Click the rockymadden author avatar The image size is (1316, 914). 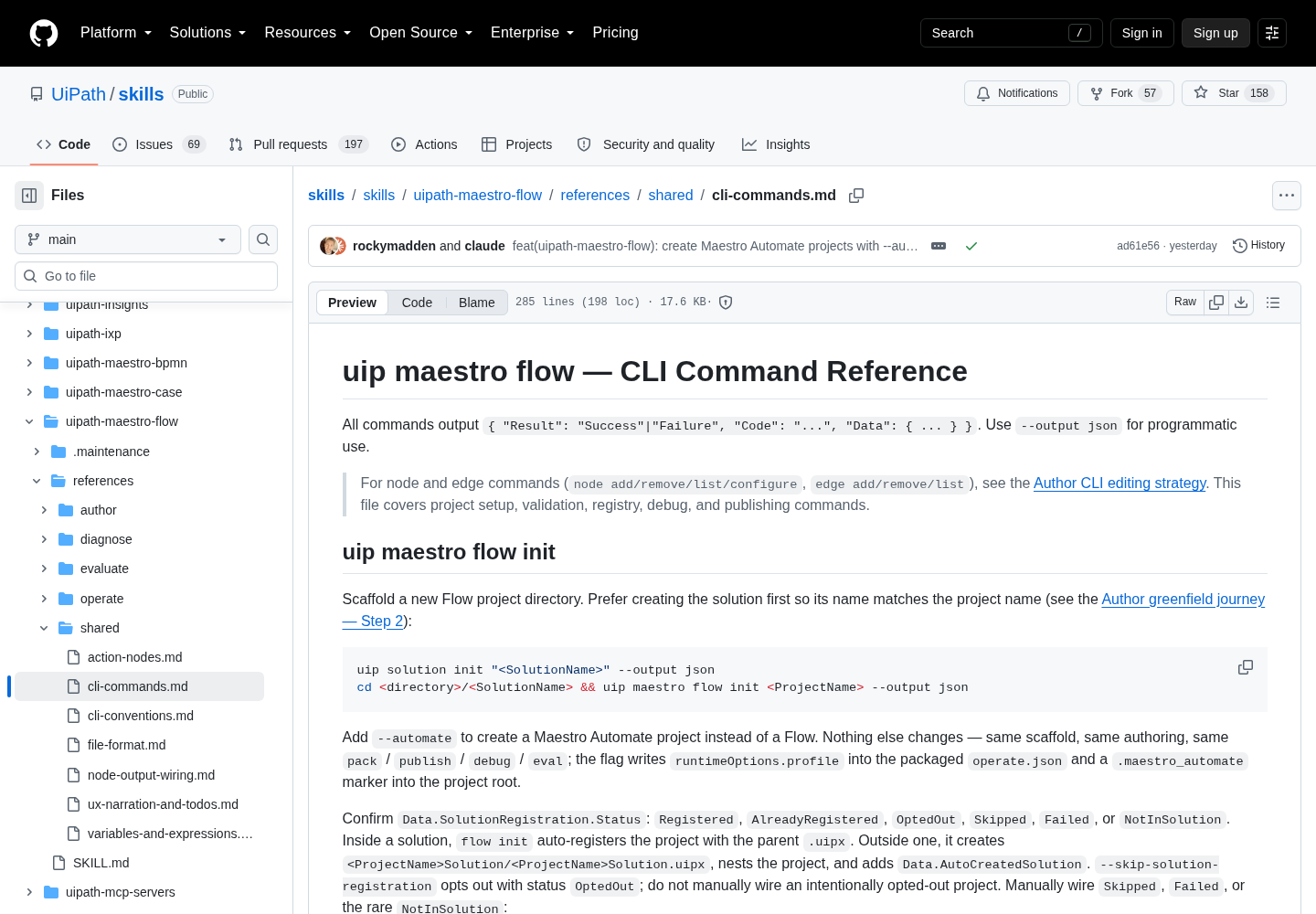tap(328, 246)
